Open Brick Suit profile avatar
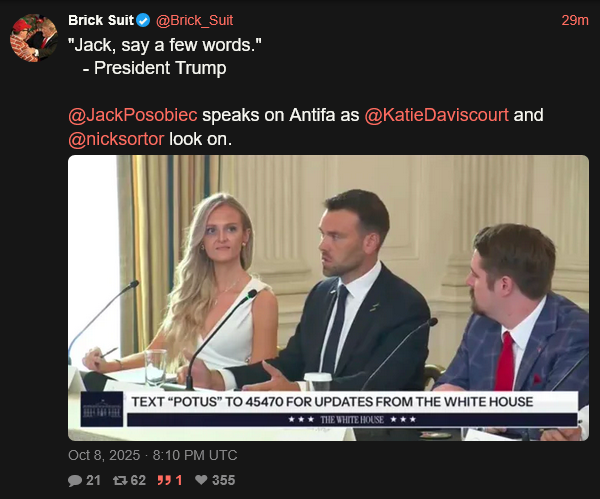 pyautogui.click(x=34, y=38)
